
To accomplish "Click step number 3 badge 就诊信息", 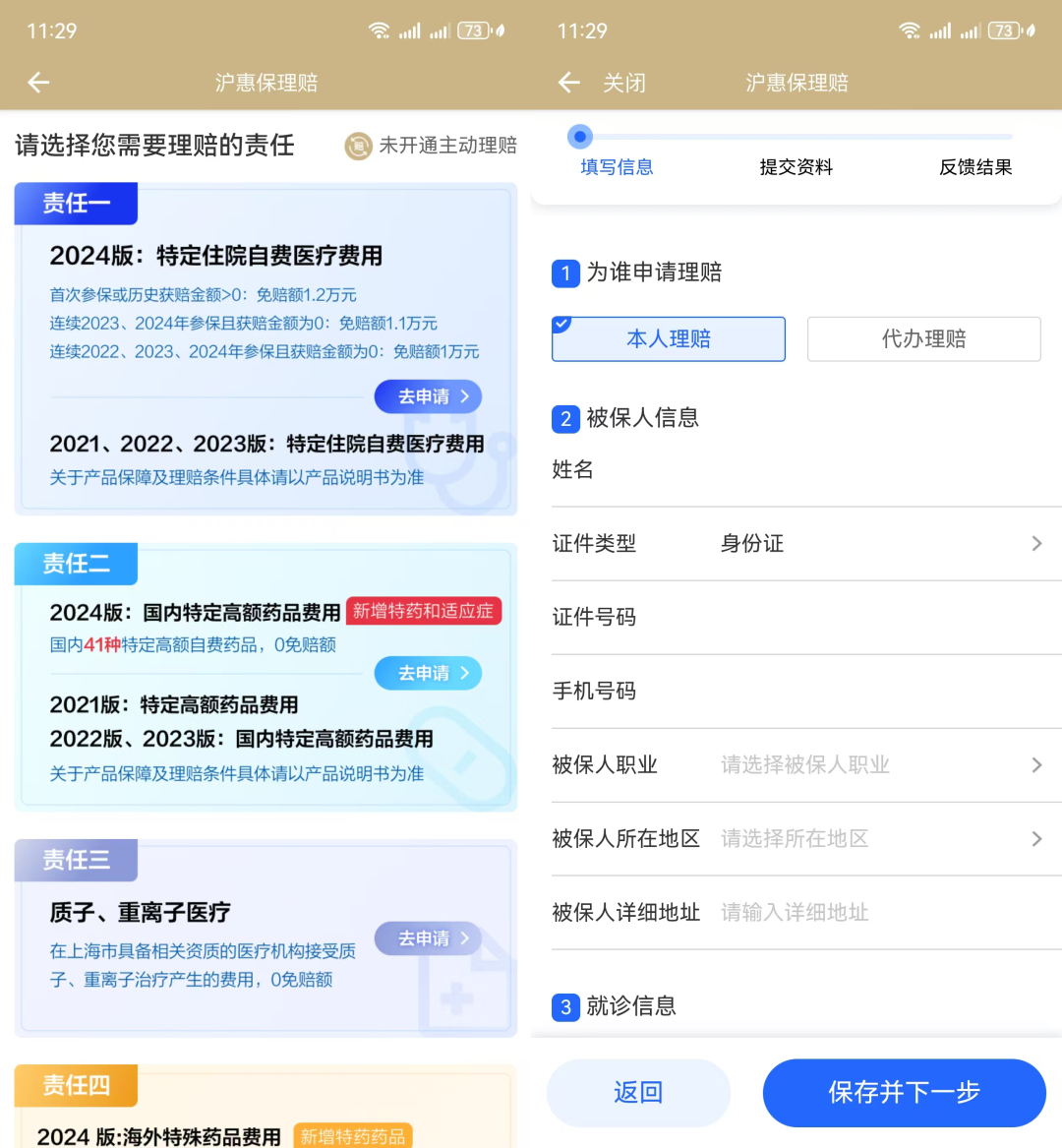I will coord(565,1007).
